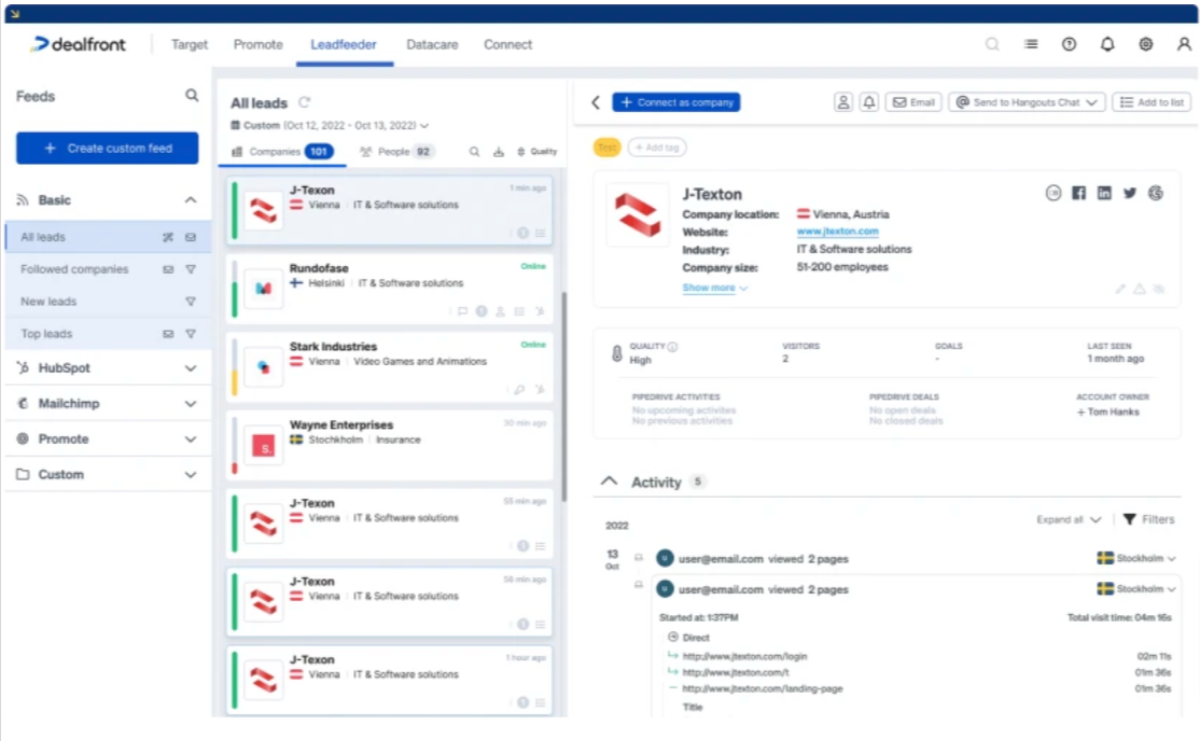Switch to the People tab
The height and width of the screenshot is (741, 1200).
pyautogui.click(x=397, y=152)
